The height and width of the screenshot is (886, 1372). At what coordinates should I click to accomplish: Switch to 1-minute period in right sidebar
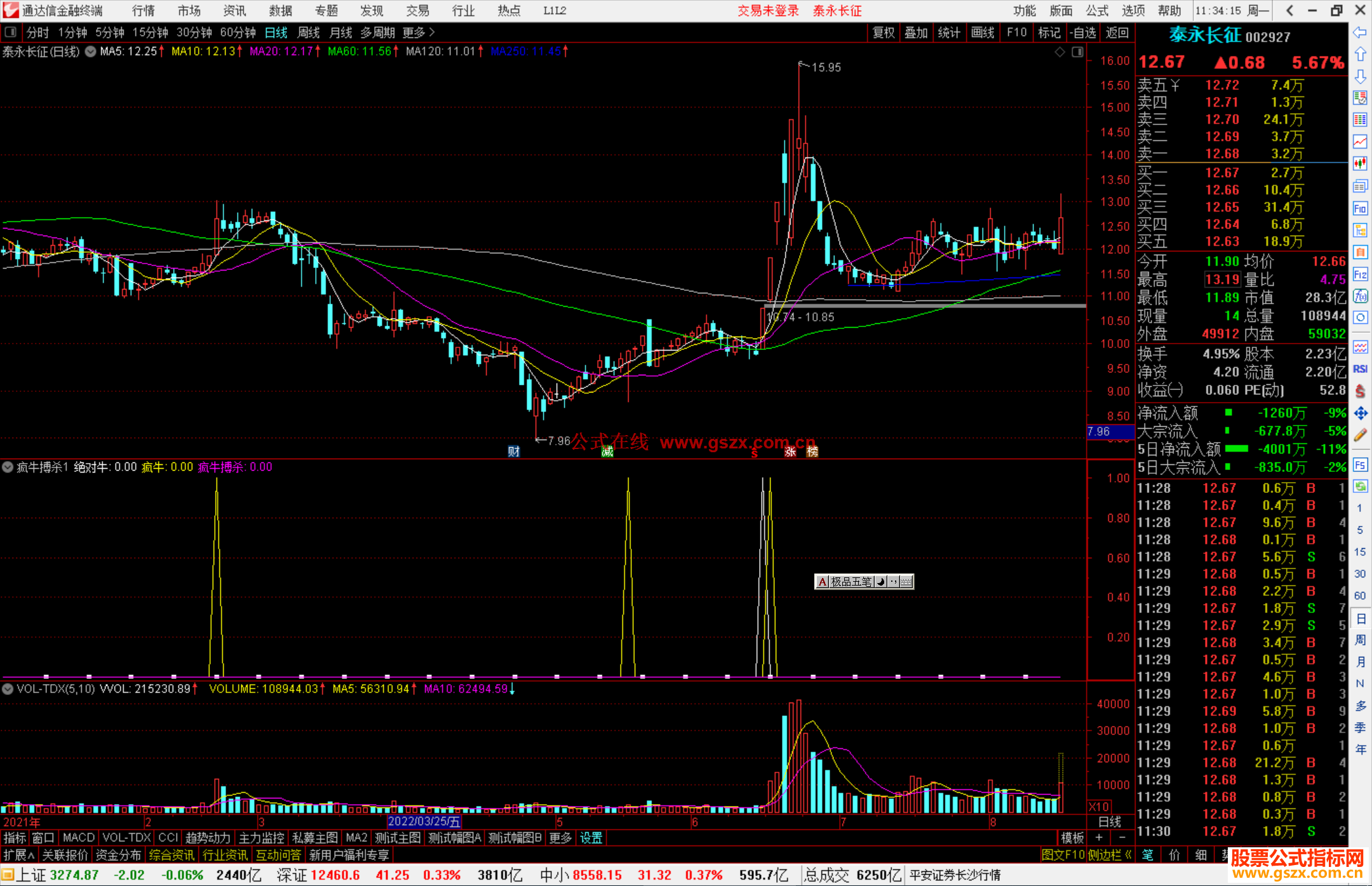click(1359, 508)
